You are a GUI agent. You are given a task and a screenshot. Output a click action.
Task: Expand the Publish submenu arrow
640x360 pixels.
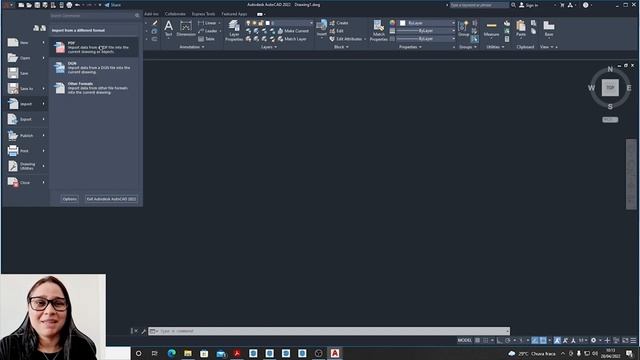43,135
